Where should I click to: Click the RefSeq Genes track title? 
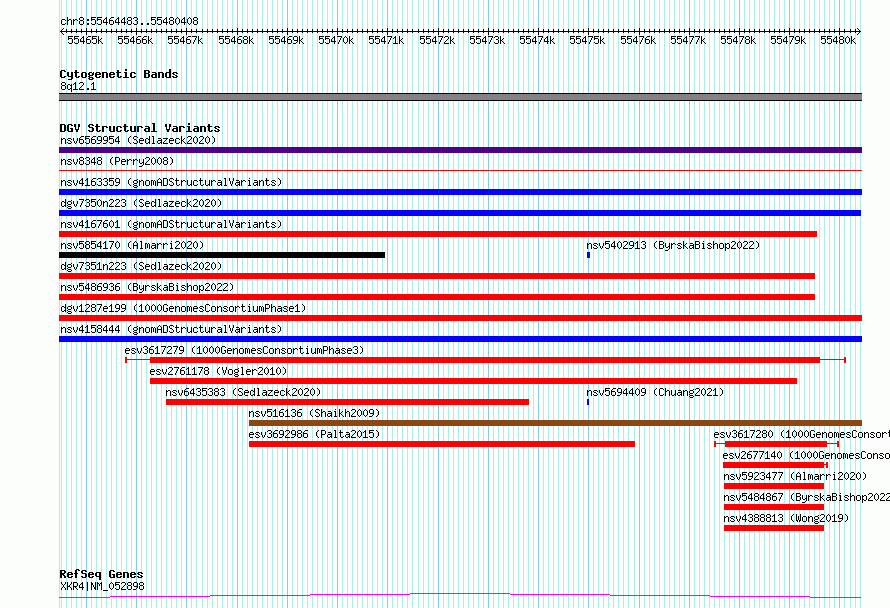pos(101,575)
